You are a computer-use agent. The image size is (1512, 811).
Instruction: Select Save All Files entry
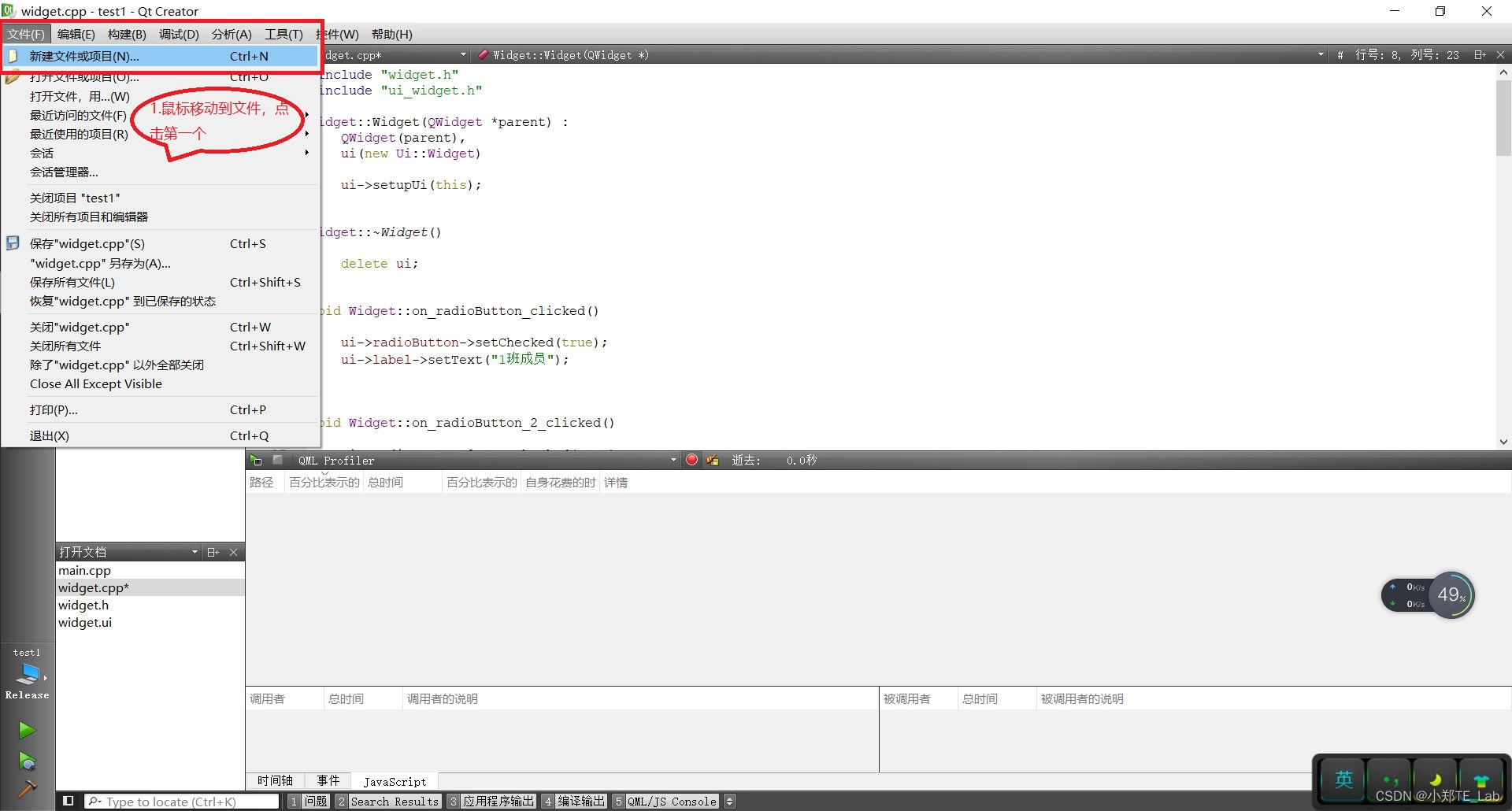161,282
